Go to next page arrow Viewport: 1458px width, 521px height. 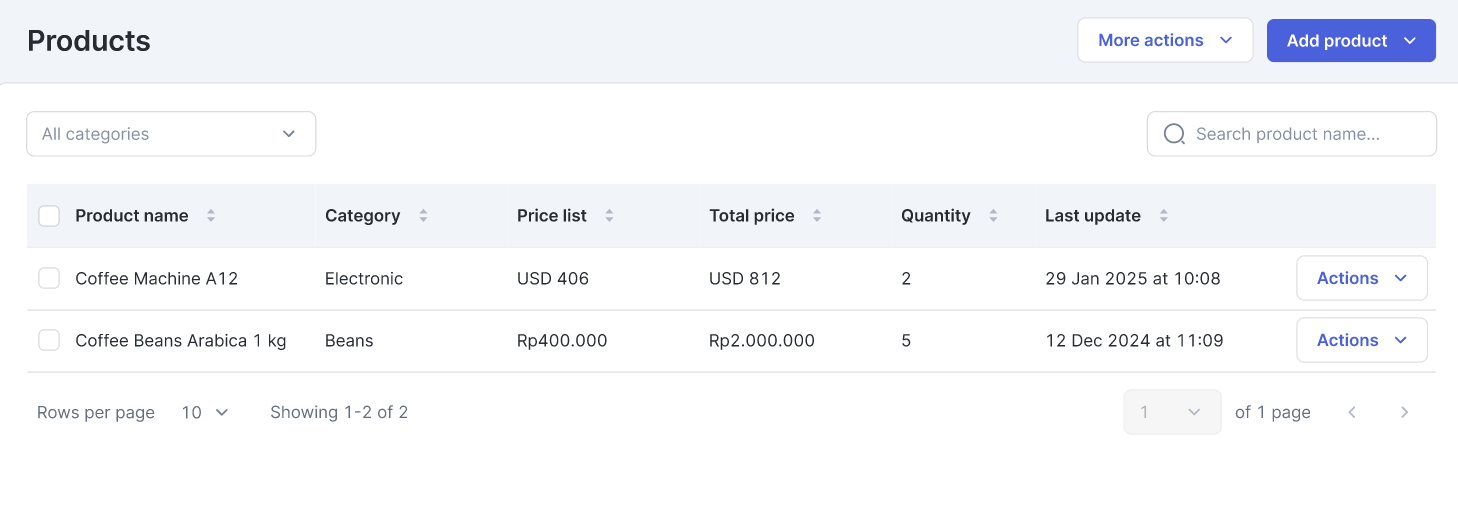click(x=1404, y=412)
